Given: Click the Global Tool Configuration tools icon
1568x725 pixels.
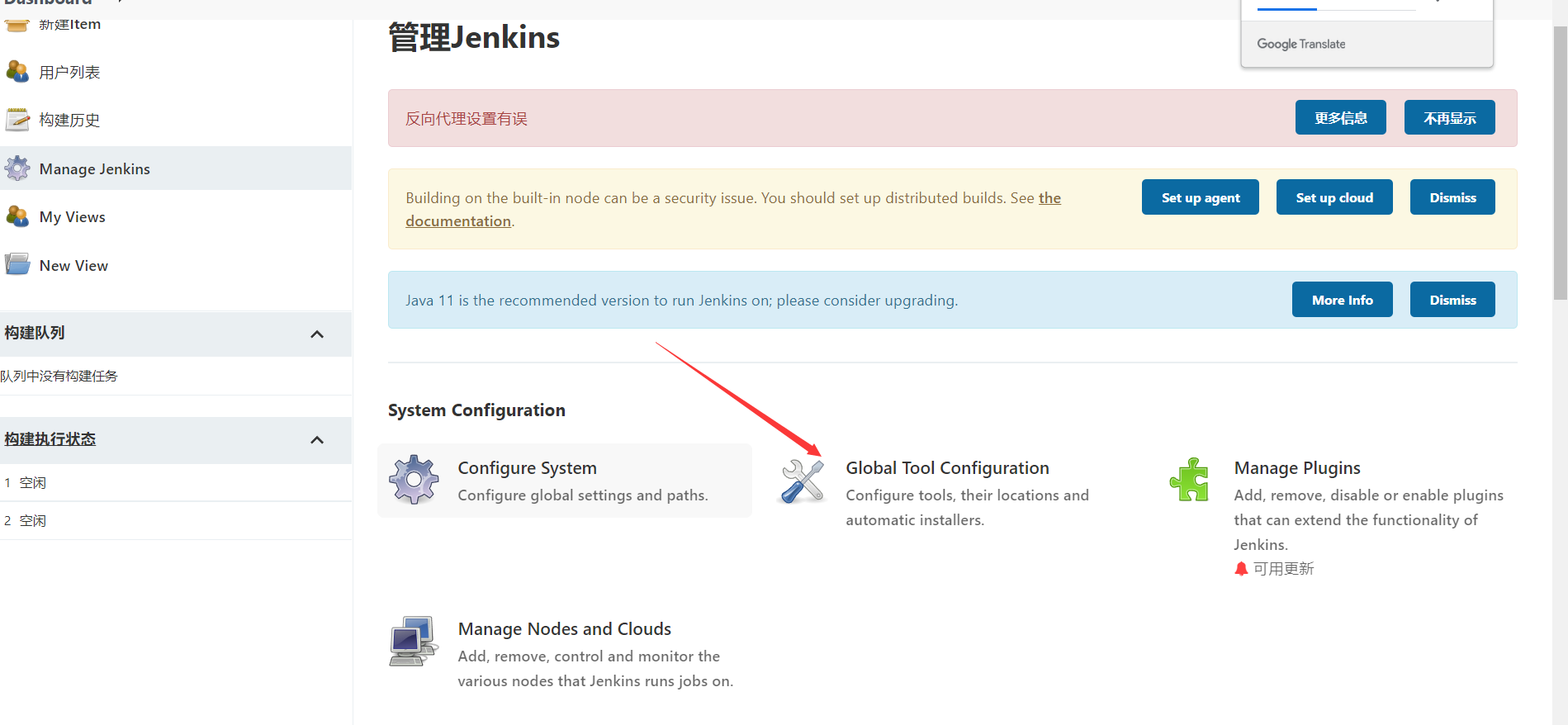Looking at the screenshot, I should (802, 481).
